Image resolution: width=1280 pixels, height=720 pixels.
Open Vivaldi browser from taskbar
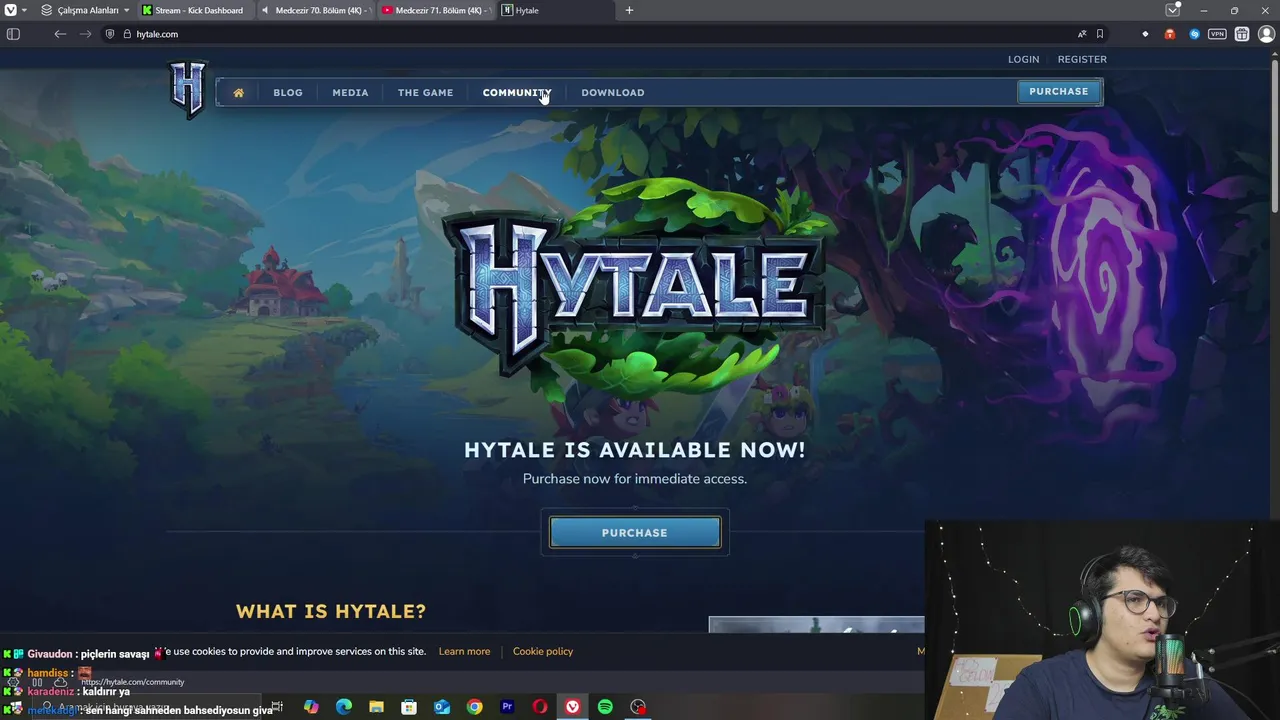[572, 707]
